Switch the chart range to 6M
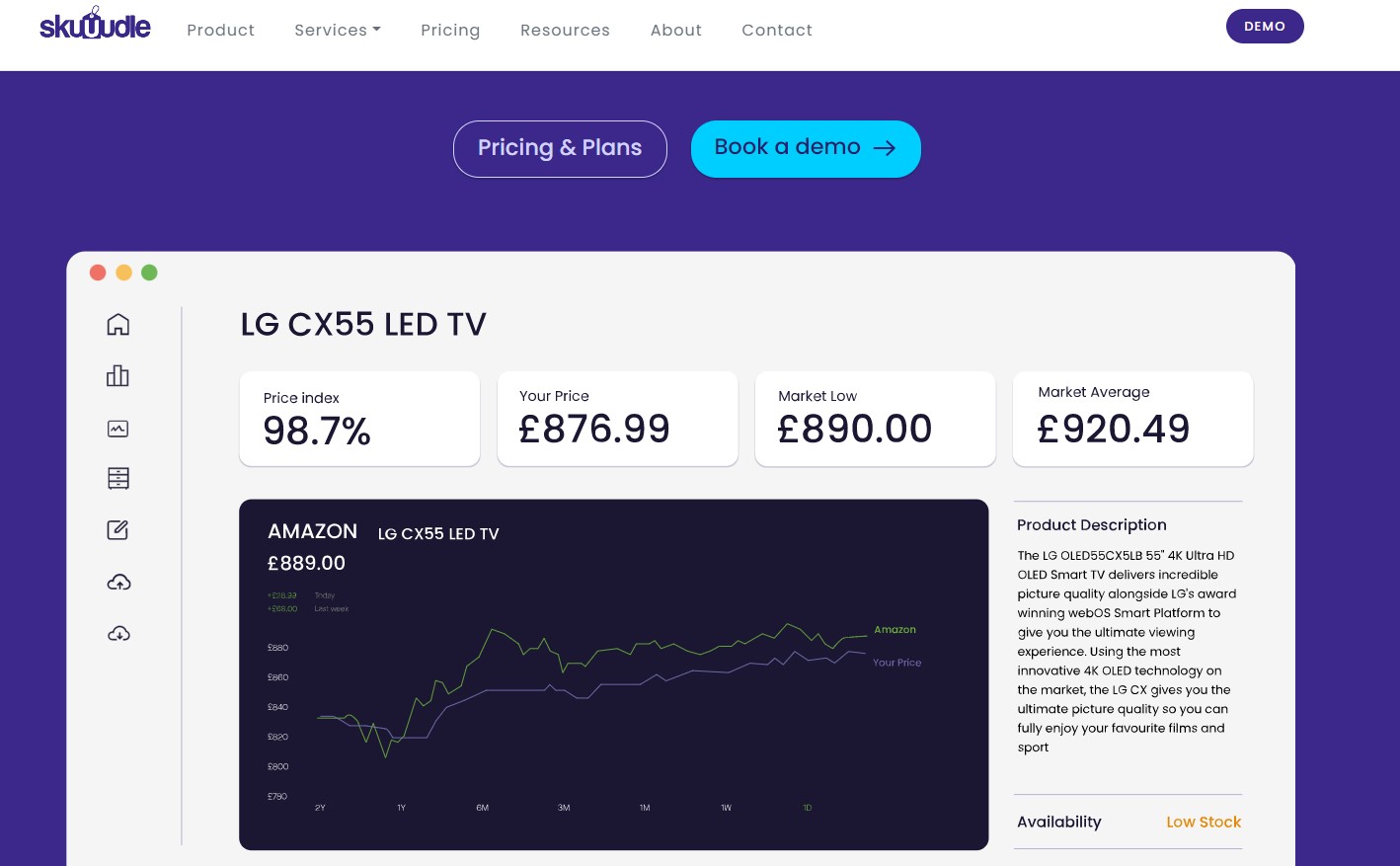 (x=482, y=807)
